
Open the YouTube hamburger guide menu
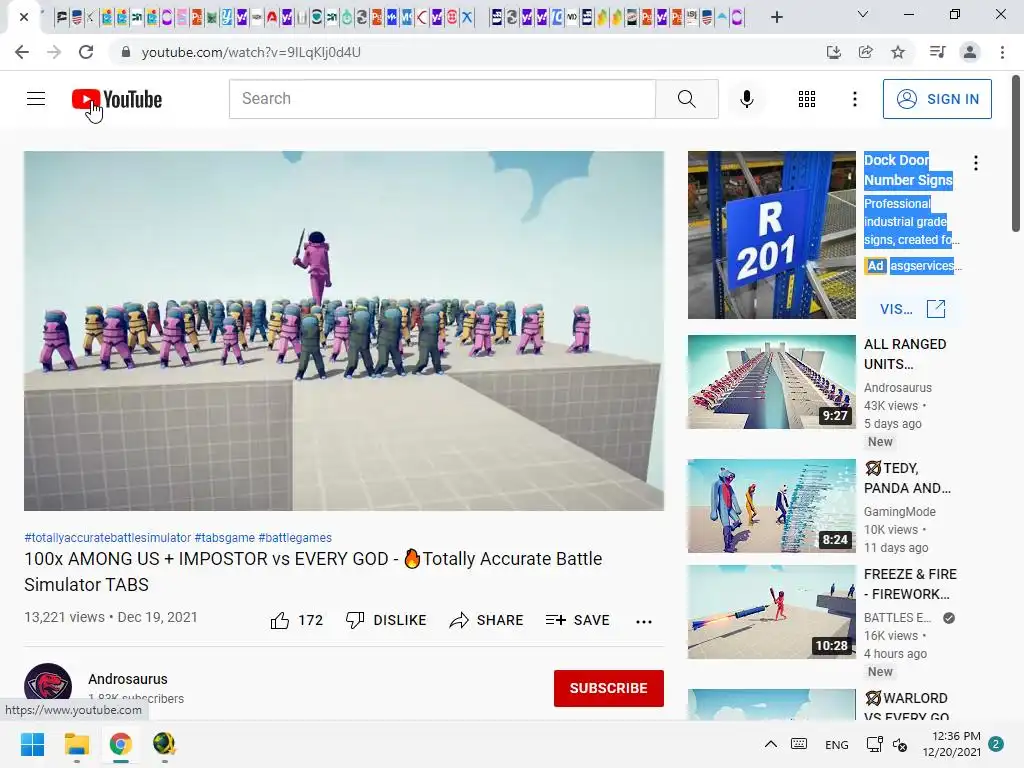36,99
